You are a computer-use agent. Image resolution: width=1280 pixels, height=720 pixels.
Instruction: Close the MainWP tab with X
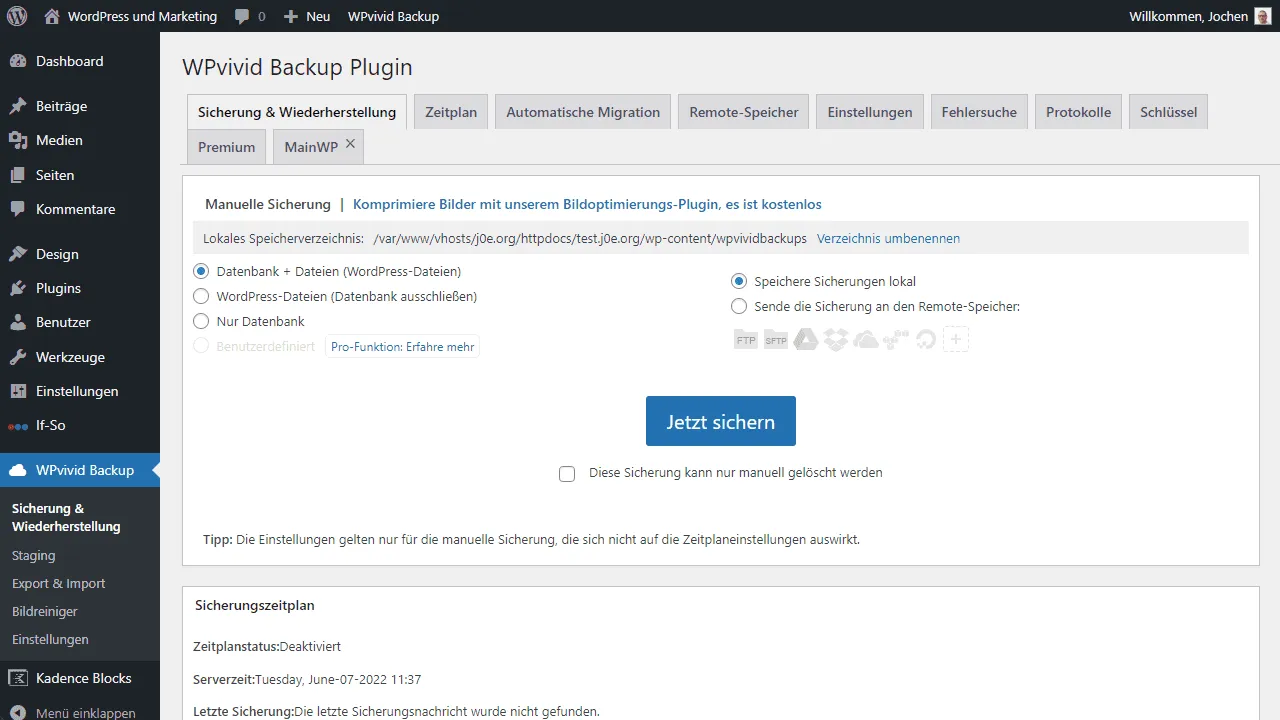coord(350,144)
